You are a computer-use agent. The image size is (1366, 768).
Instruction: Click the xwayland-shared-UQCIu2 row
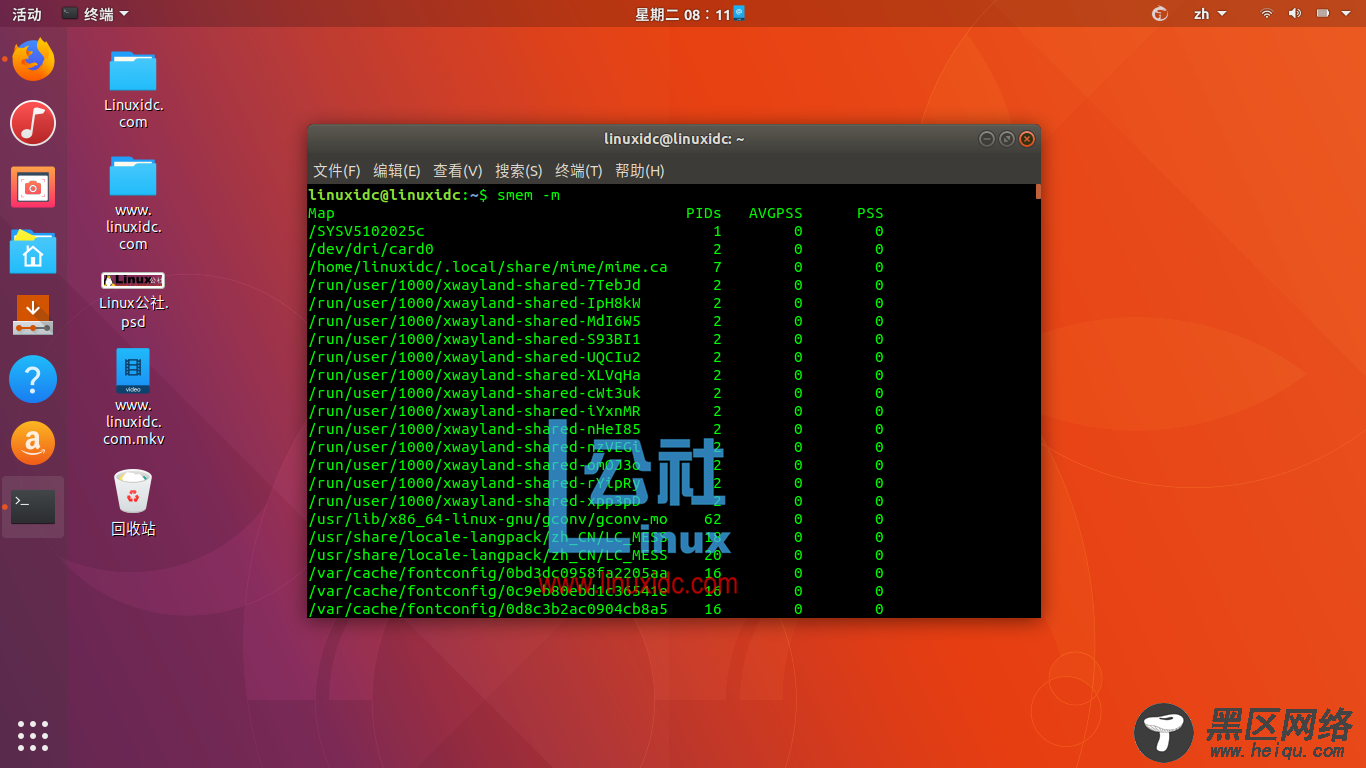point(595,357)
